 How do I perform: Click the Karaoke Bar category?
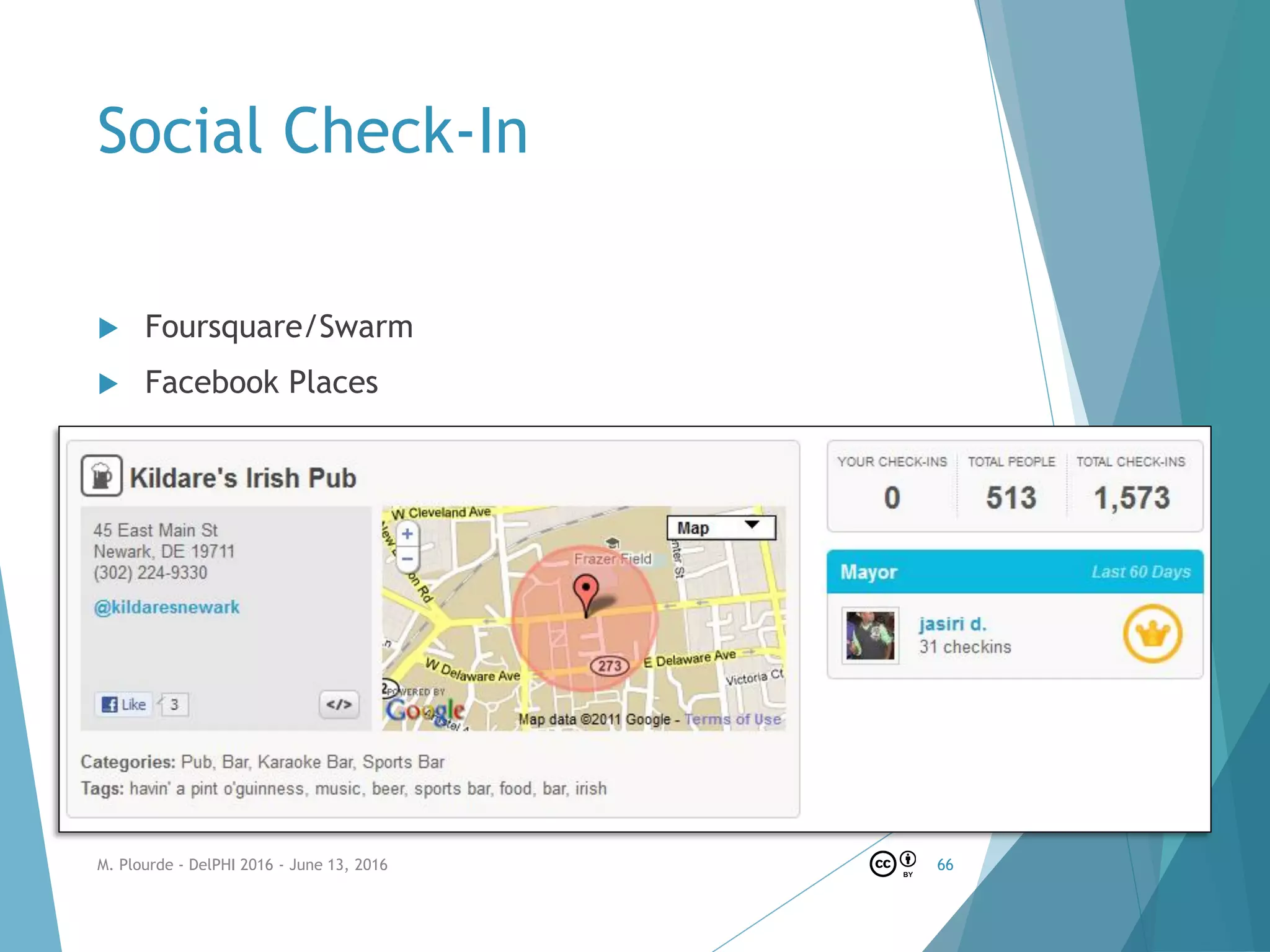click(306, 762)
